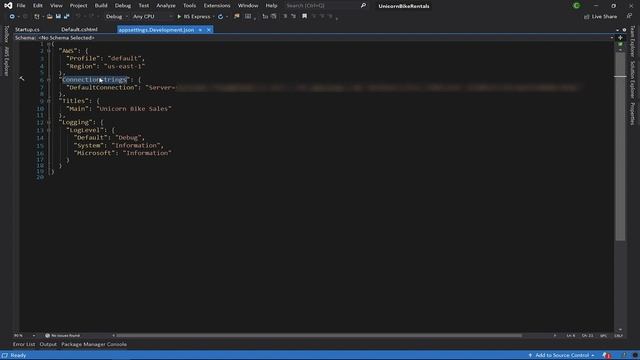This screenshot has width=640, height=360.
Task: Open the View menu
Action: 56,6
